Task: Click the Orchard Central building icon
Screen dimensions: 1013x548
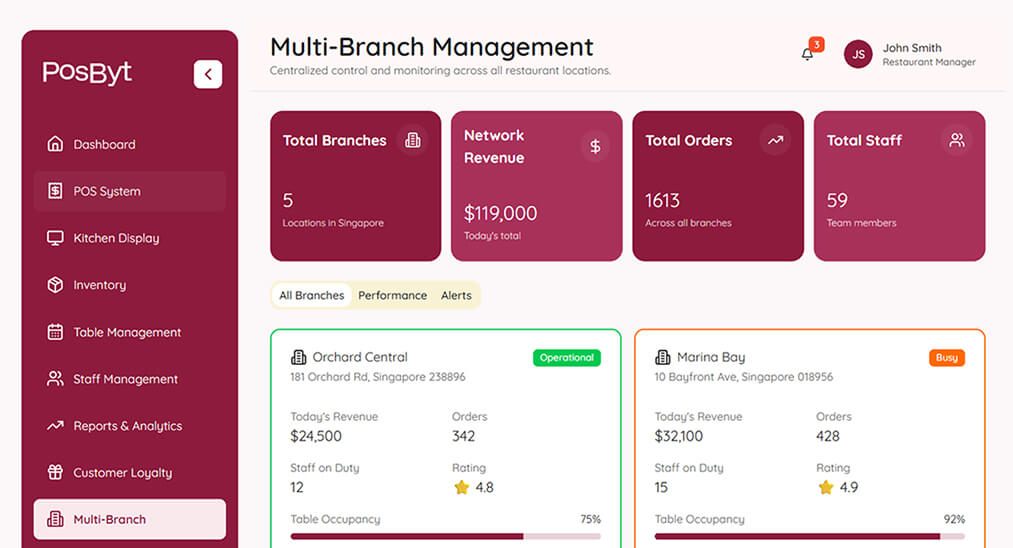Action: [298, 357]
